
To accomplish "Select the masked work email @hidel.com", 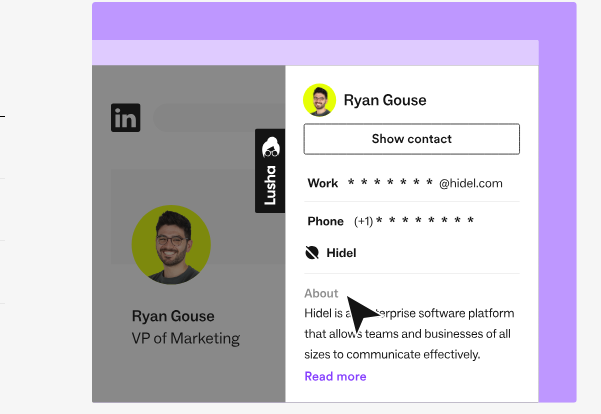I will click(x=425, y=183).
